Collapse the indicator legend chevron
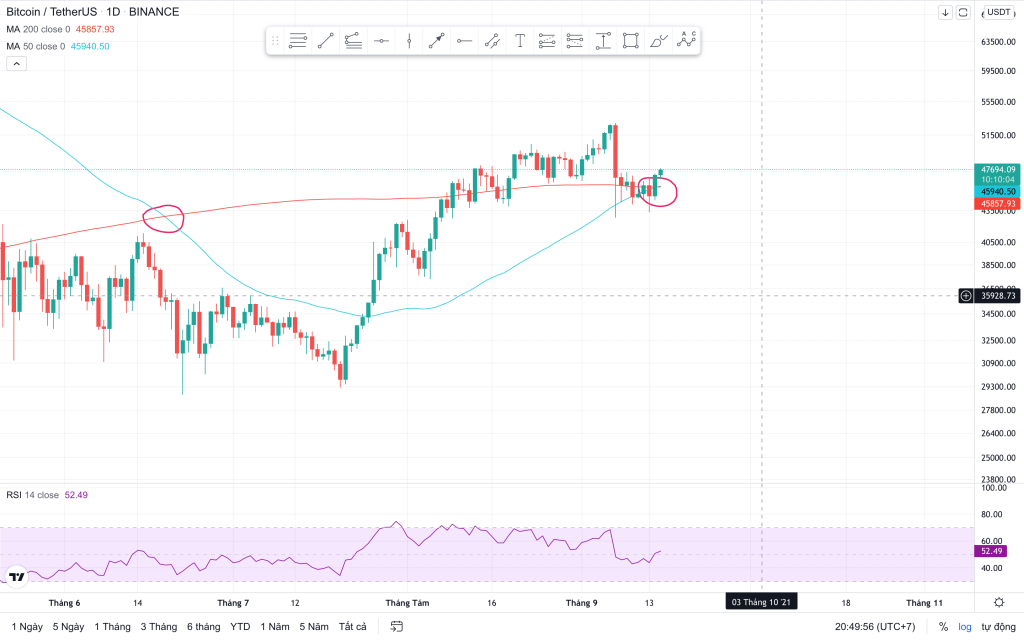This screenshot has width=1024, height=640. (16, 64)
